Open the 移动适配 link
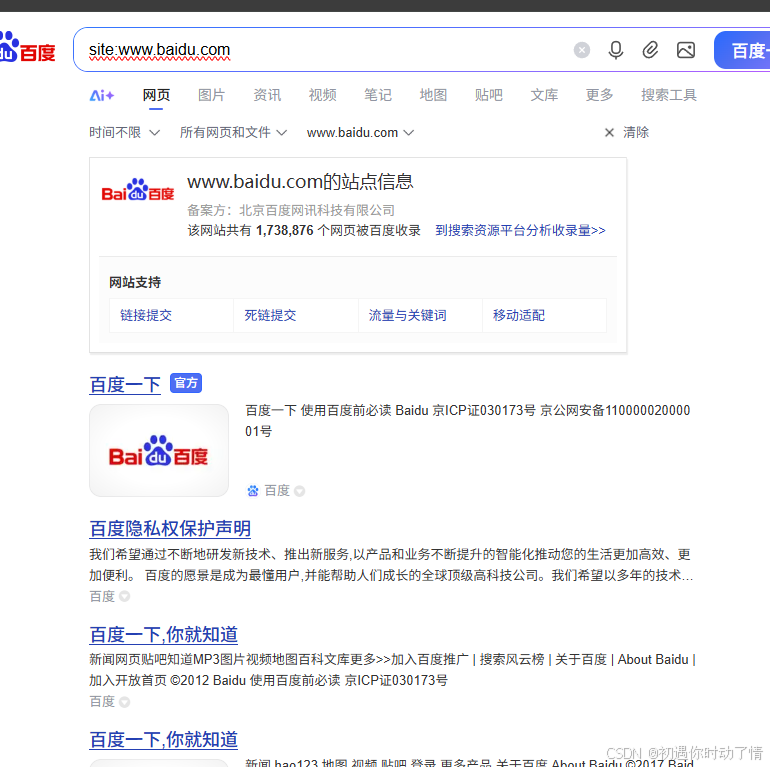770x767 pixels. [519, 315]
